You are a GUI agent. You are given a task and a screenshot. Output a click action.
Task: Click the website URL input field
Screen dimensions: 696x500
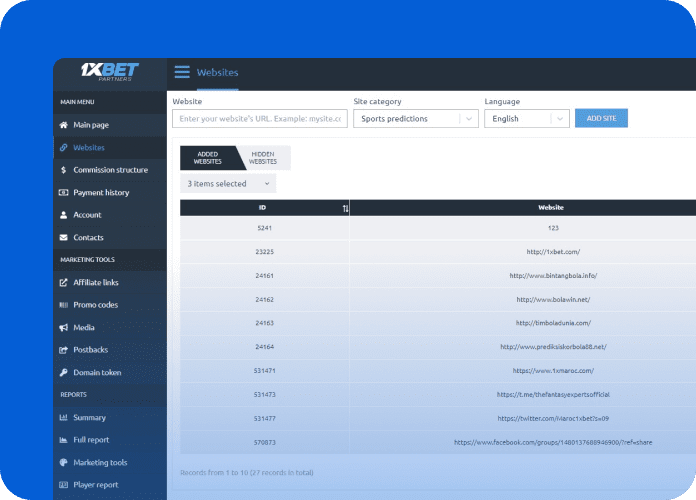coord(259,118)
